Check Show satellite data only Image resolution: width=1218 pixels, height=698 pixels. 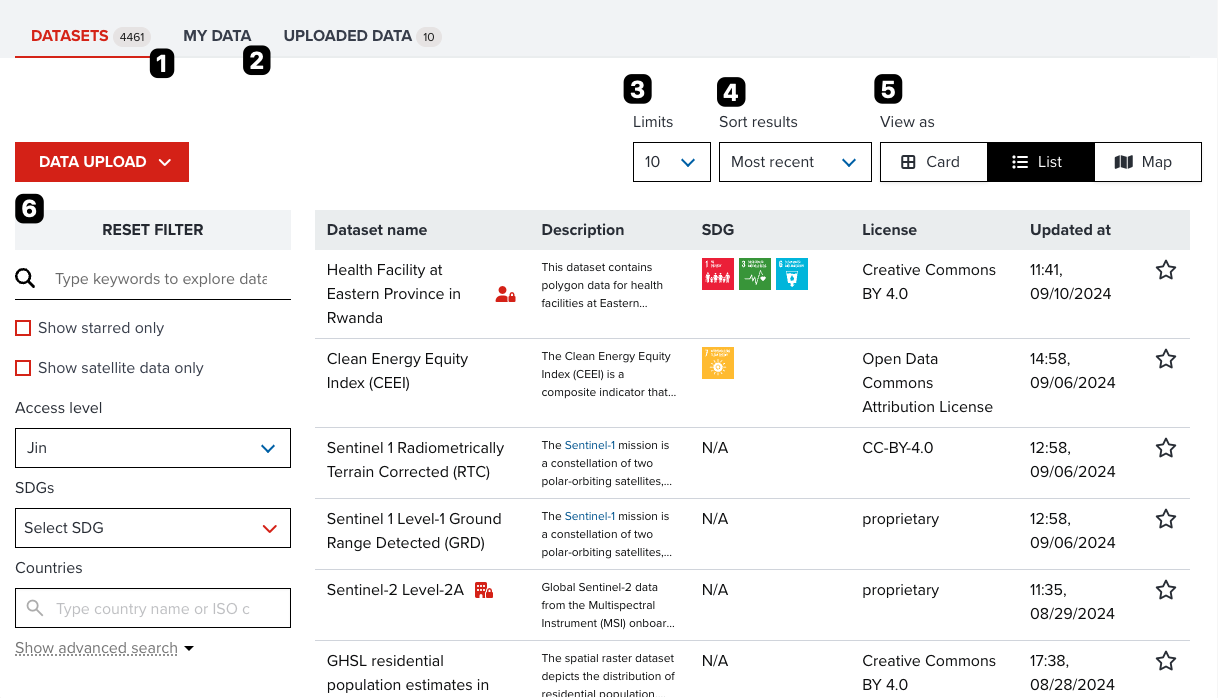click(x=23, y=367)
